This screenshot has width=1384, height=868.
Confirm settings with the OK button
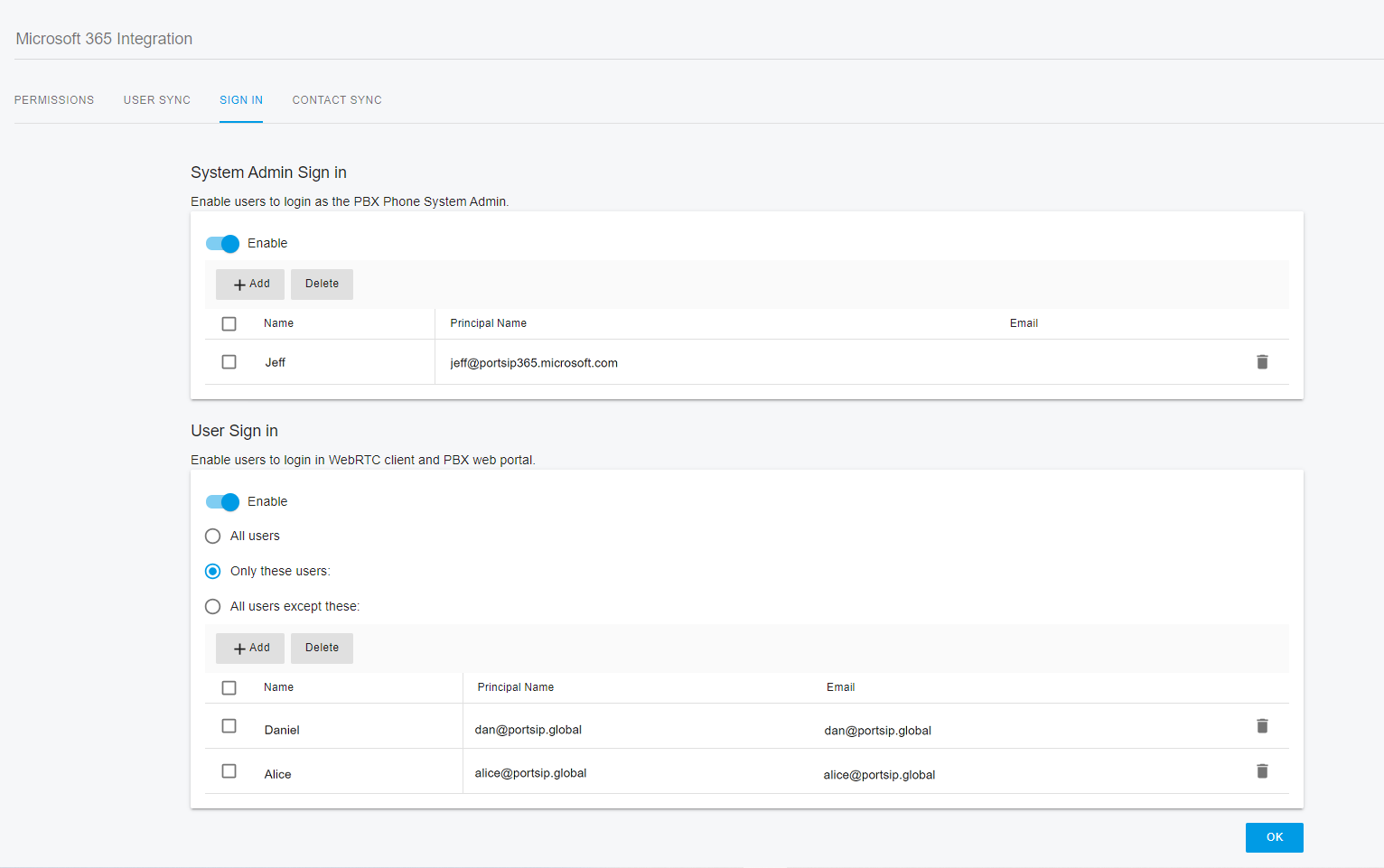click(1274, 837)
